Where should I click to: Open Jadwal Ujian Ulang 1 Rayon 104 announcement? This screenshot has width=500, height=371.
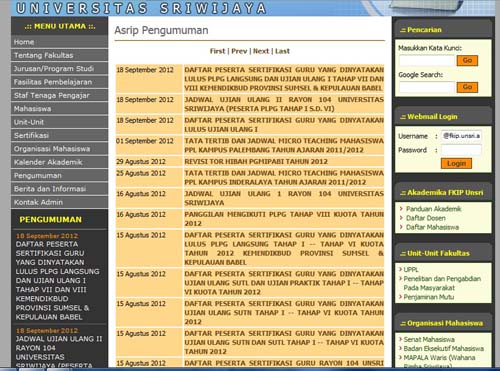coord(284,198)
